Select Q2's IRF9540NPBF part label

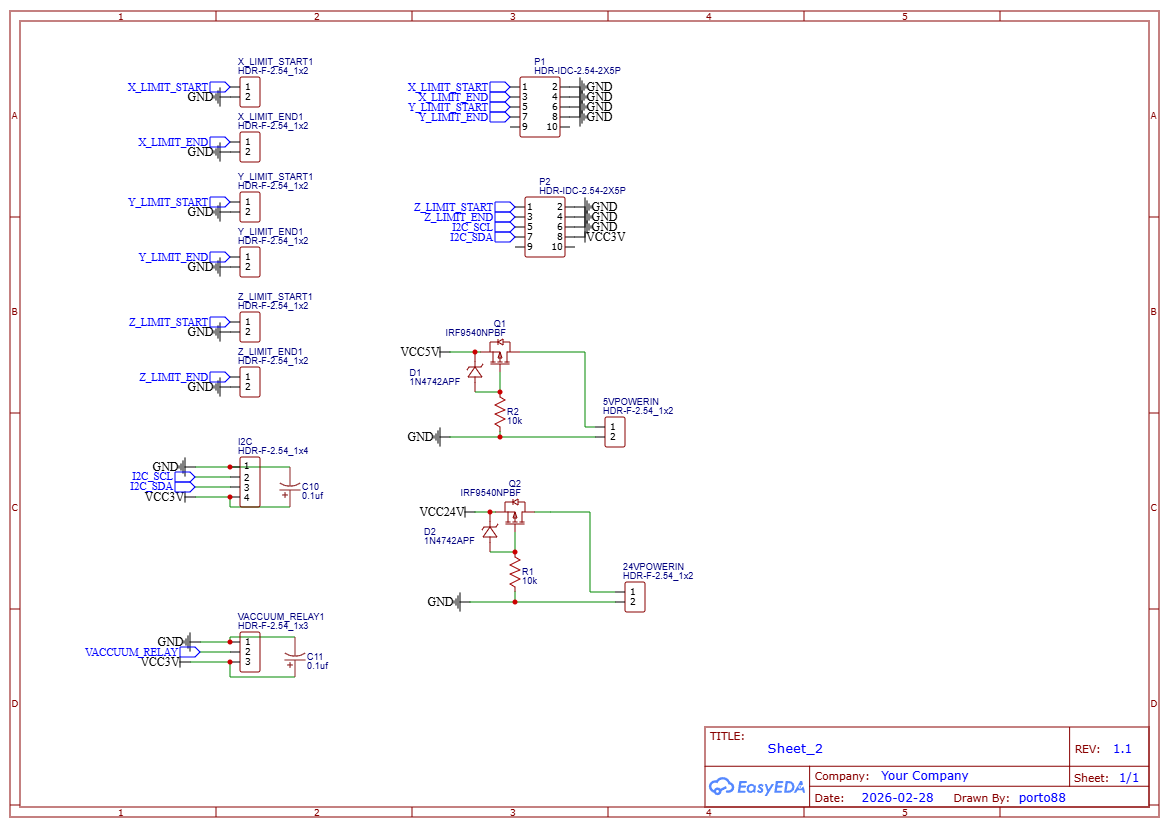(x=491, y=493)
